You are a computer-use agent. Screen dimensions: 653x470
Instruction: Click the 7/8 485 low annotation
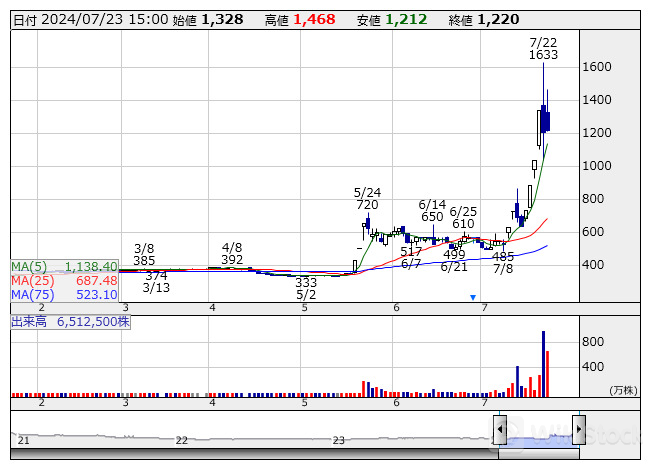pyautogui.click(x=503, y=263)
